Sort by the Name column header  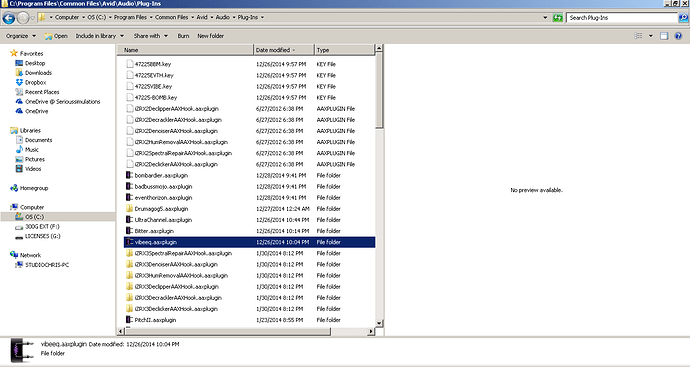click(185, 50)
